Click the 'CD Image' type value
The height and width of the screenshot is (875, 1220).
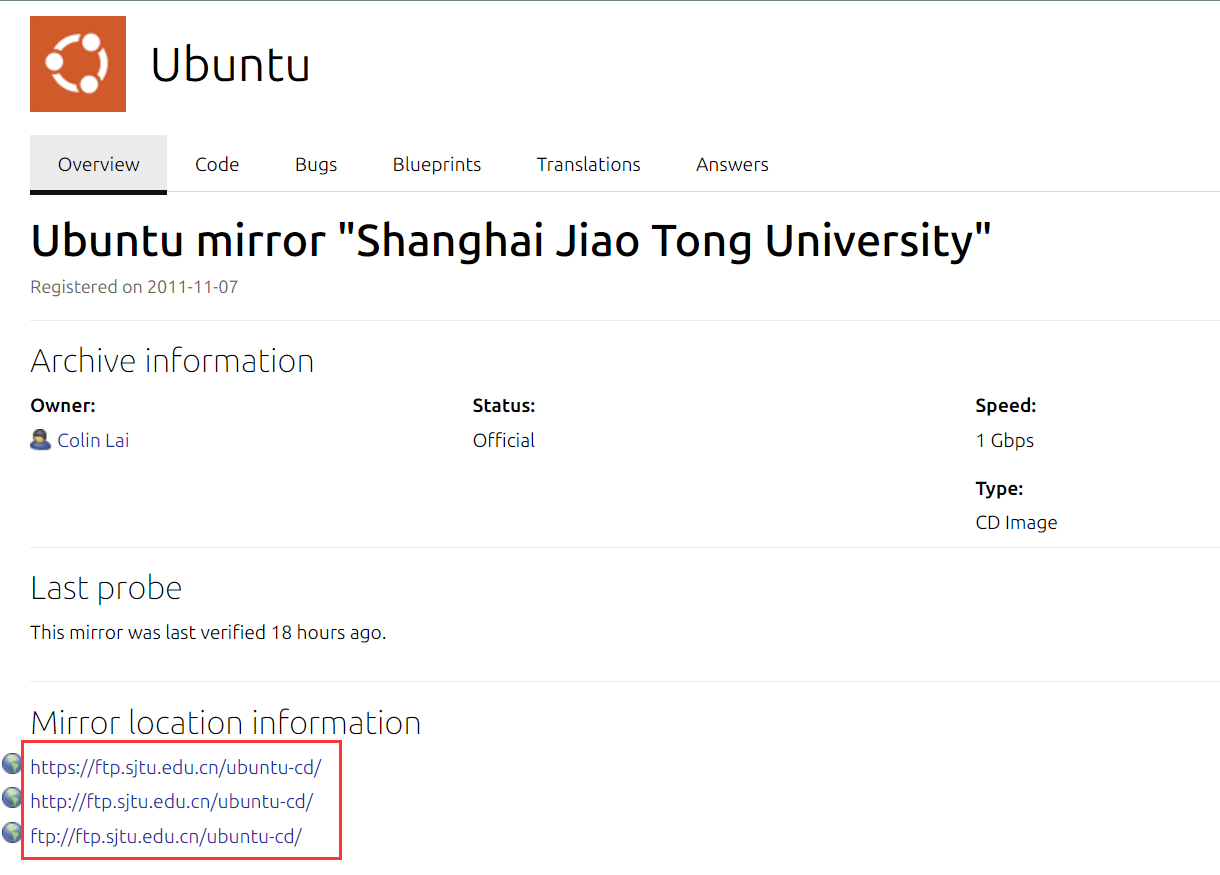[1016, 522]
